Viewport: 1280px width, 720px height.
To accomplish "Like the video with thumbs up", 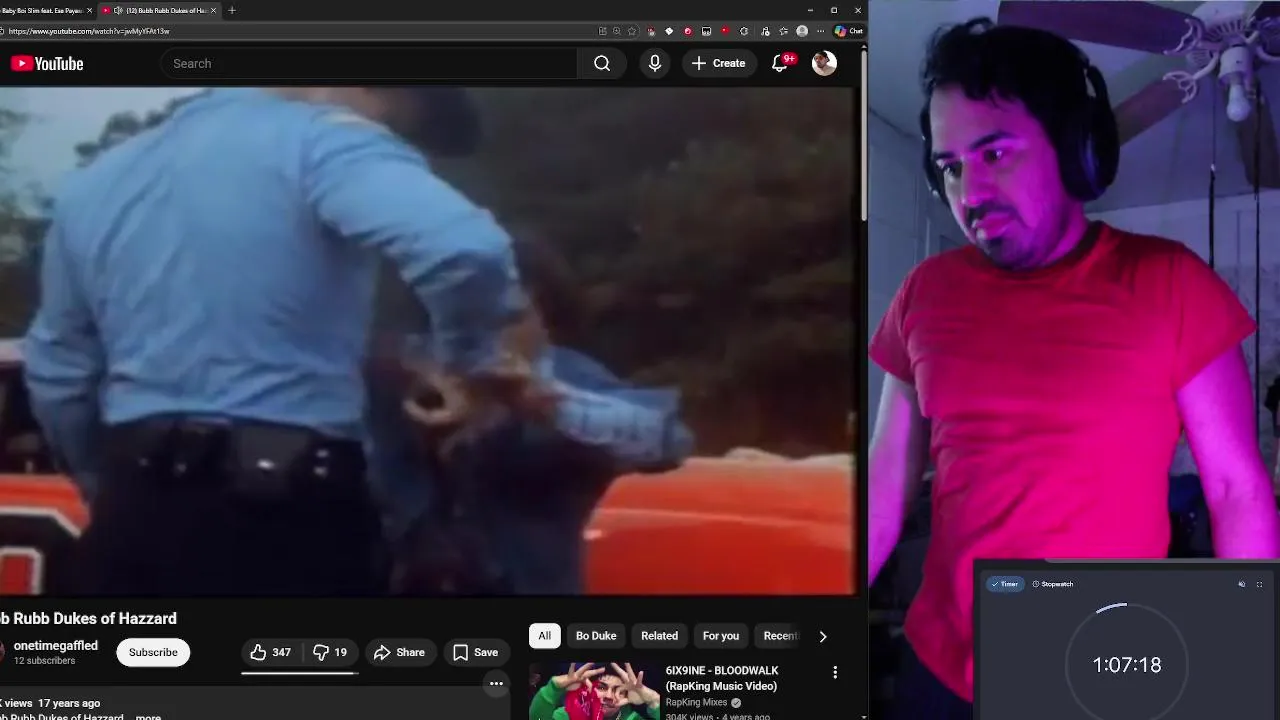I will (271, 652).
